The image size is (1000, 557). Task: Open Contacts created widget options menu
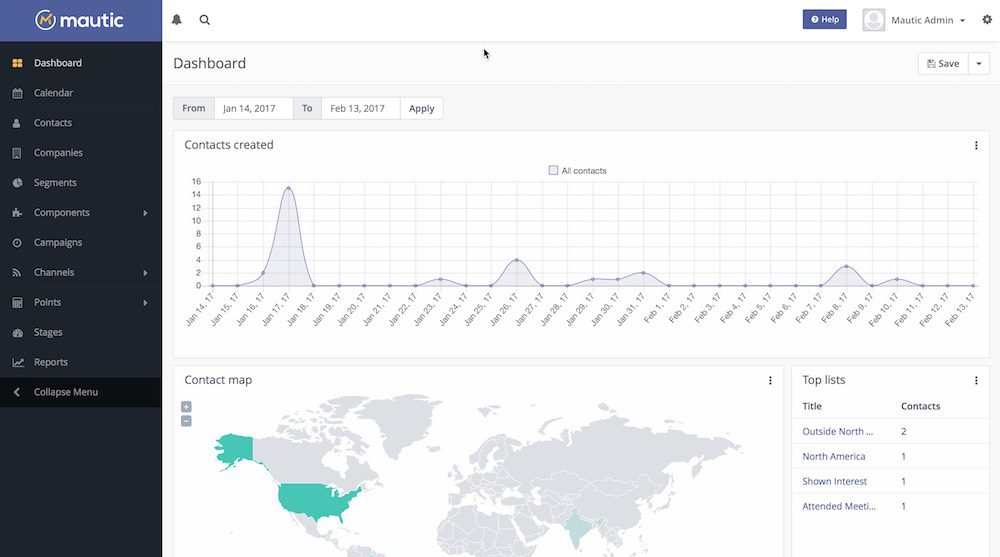(976, 145)
